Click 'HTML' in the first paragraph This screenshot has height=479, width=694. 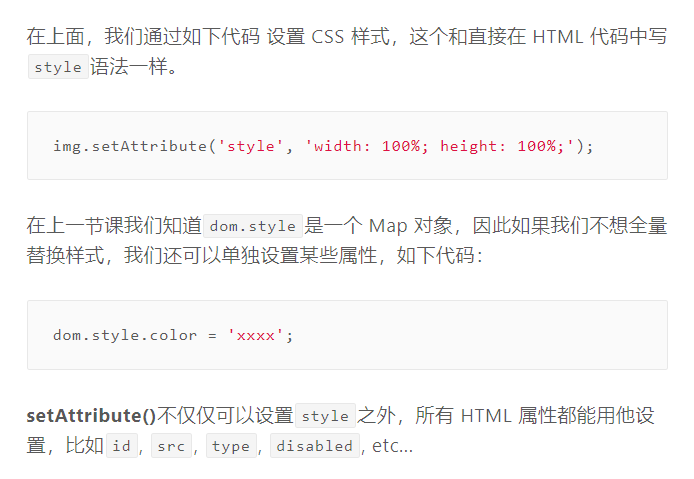(x=558, y=37)
